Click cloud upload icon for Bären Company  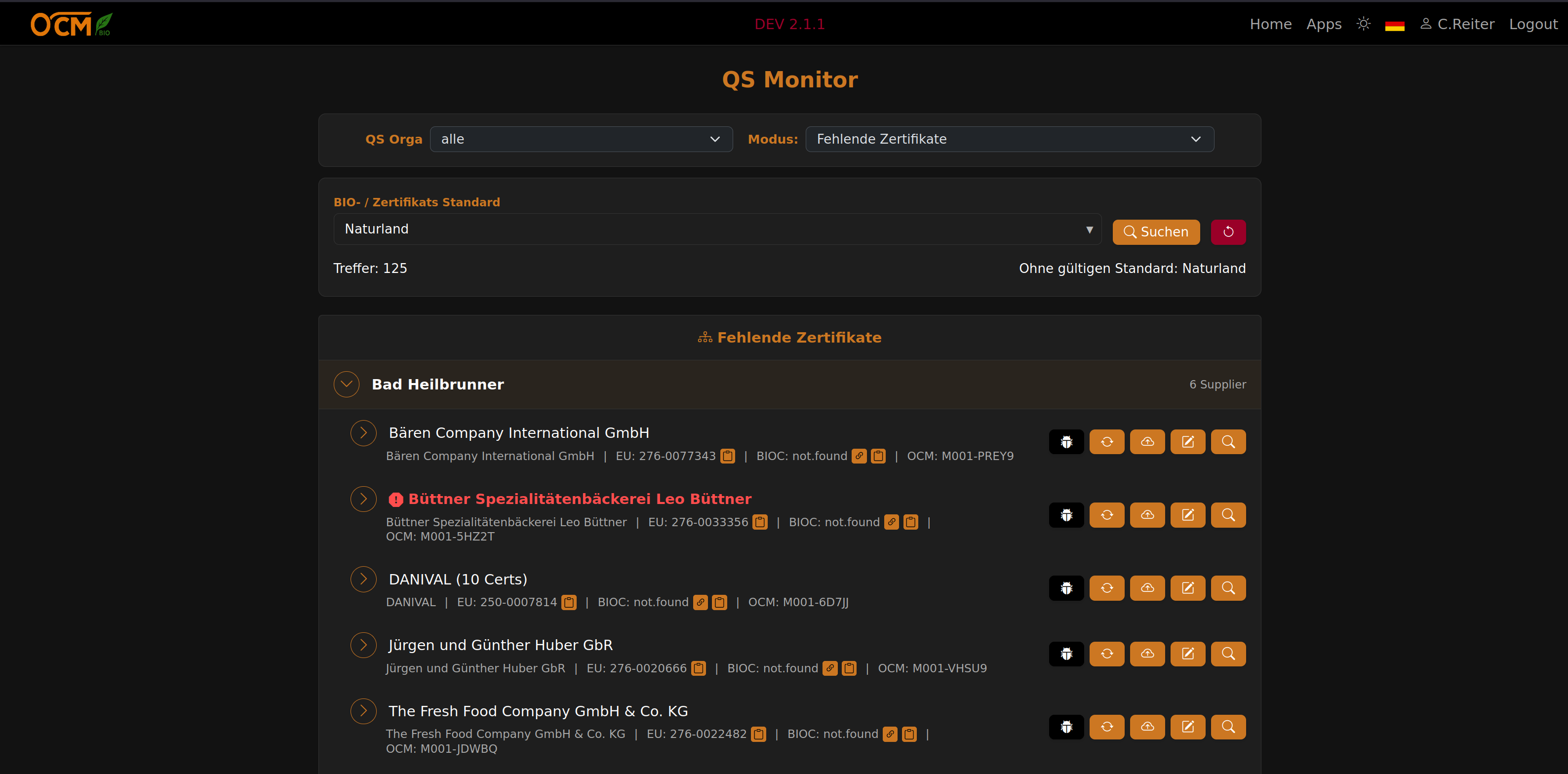1147,442
